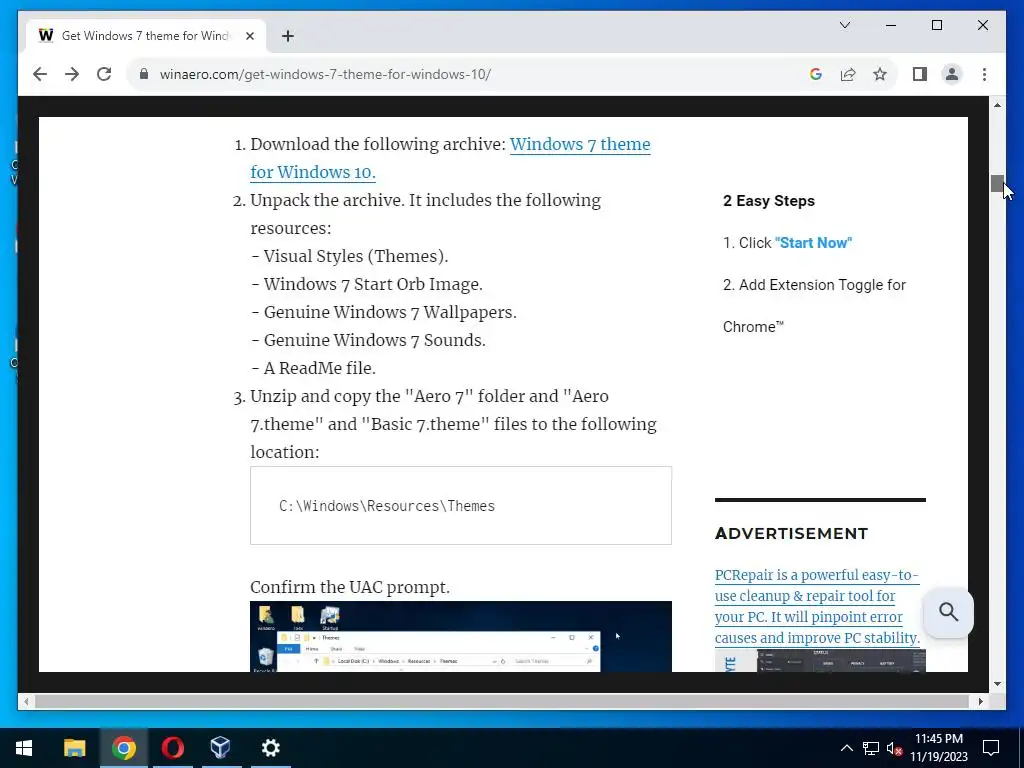Viewport: 1024px width, 768px height.
Task: Launch Opera from the taskbar
Action: [x=172, y=748]
